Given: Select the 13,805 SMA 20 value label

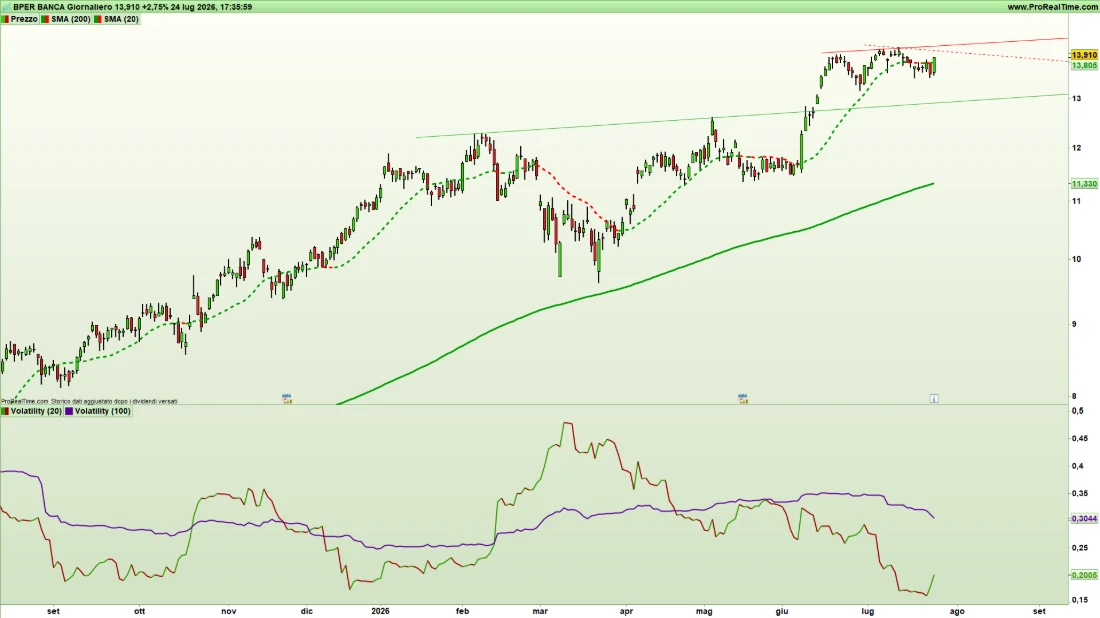Looking at the screenshot, I should point(1084,65).
